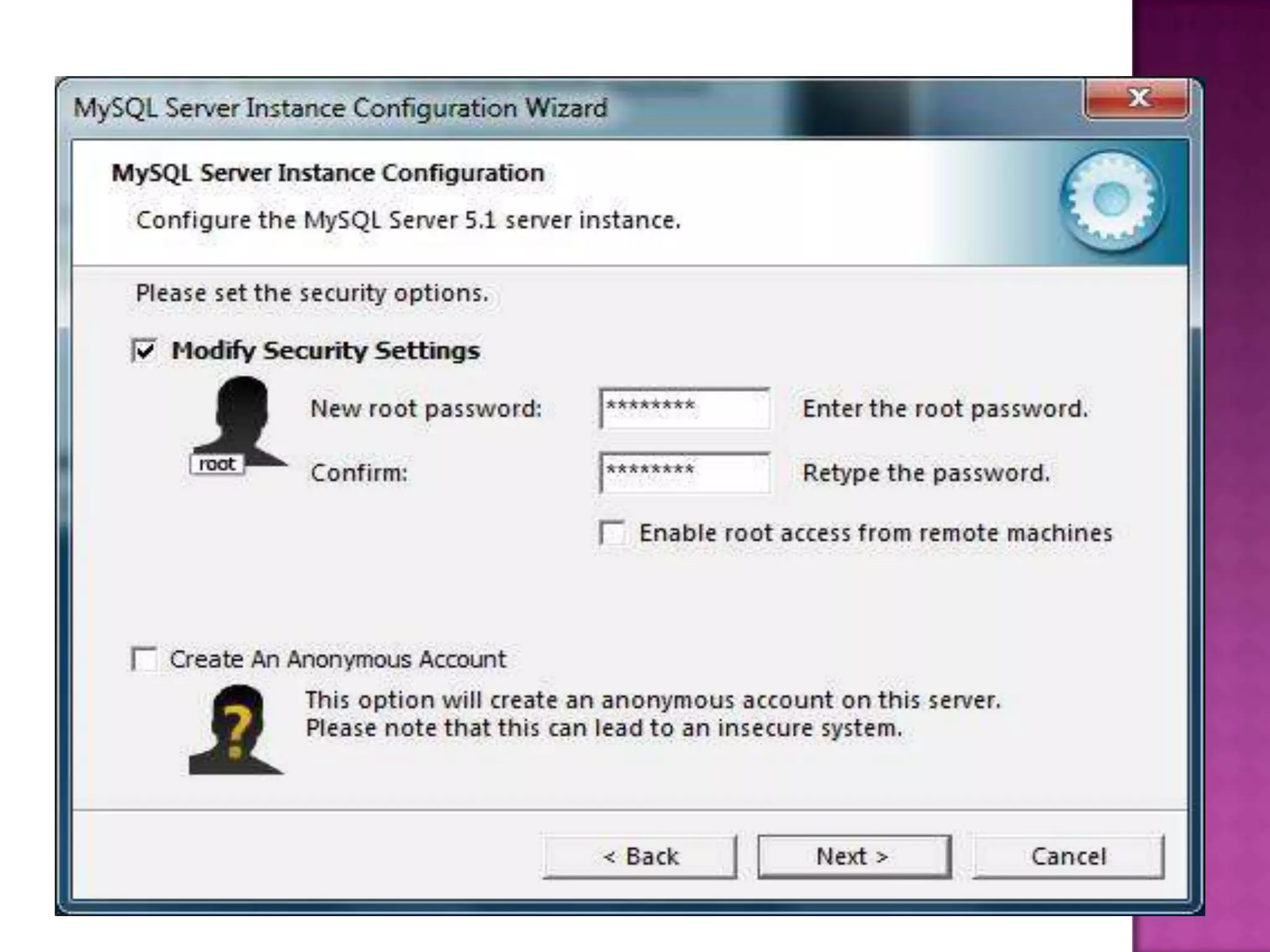Click the wizard window title bar text
The width and height of the screenshot is (1270, 952).
340,108
